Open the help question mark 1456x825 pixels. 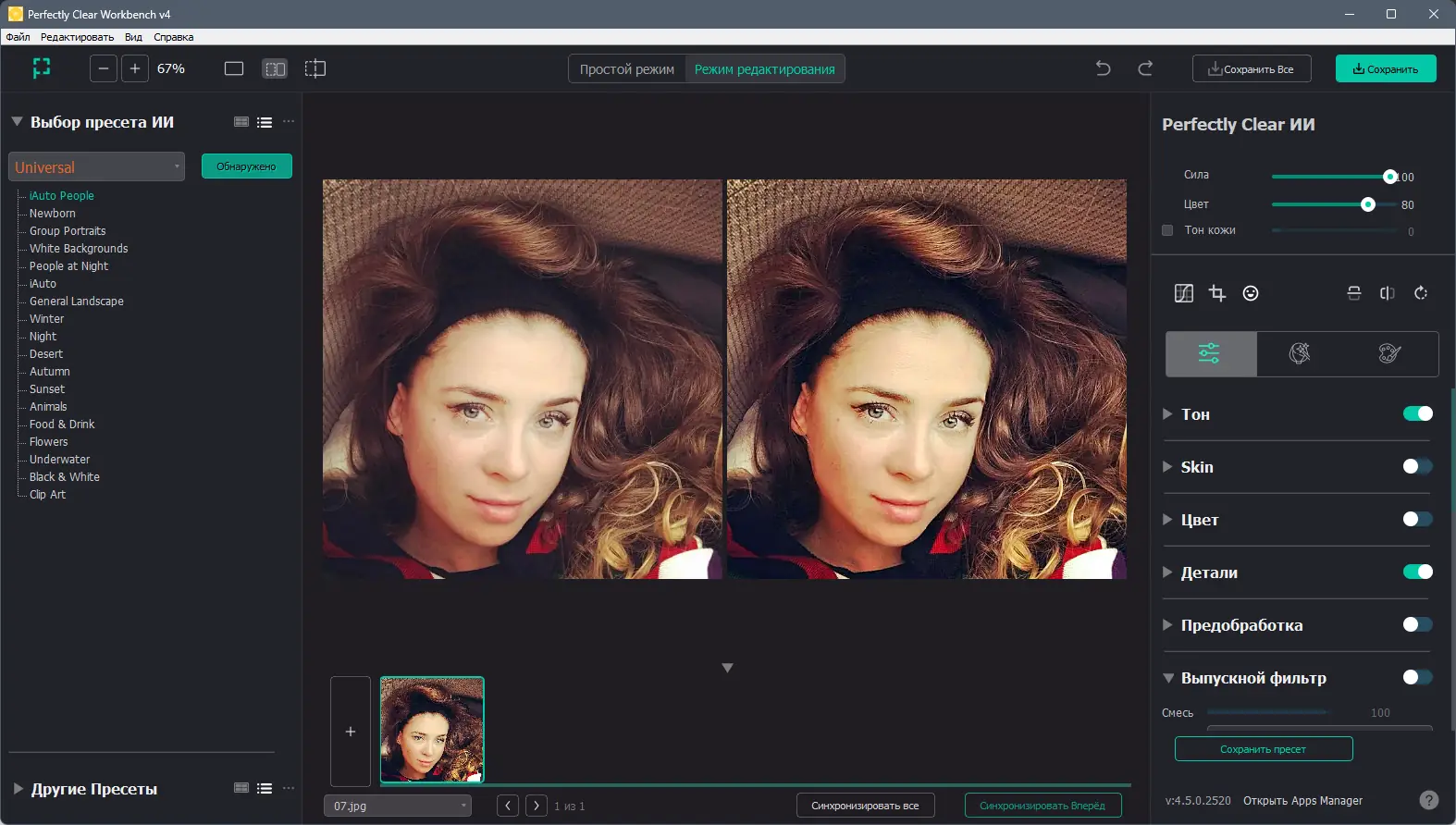1429,800
